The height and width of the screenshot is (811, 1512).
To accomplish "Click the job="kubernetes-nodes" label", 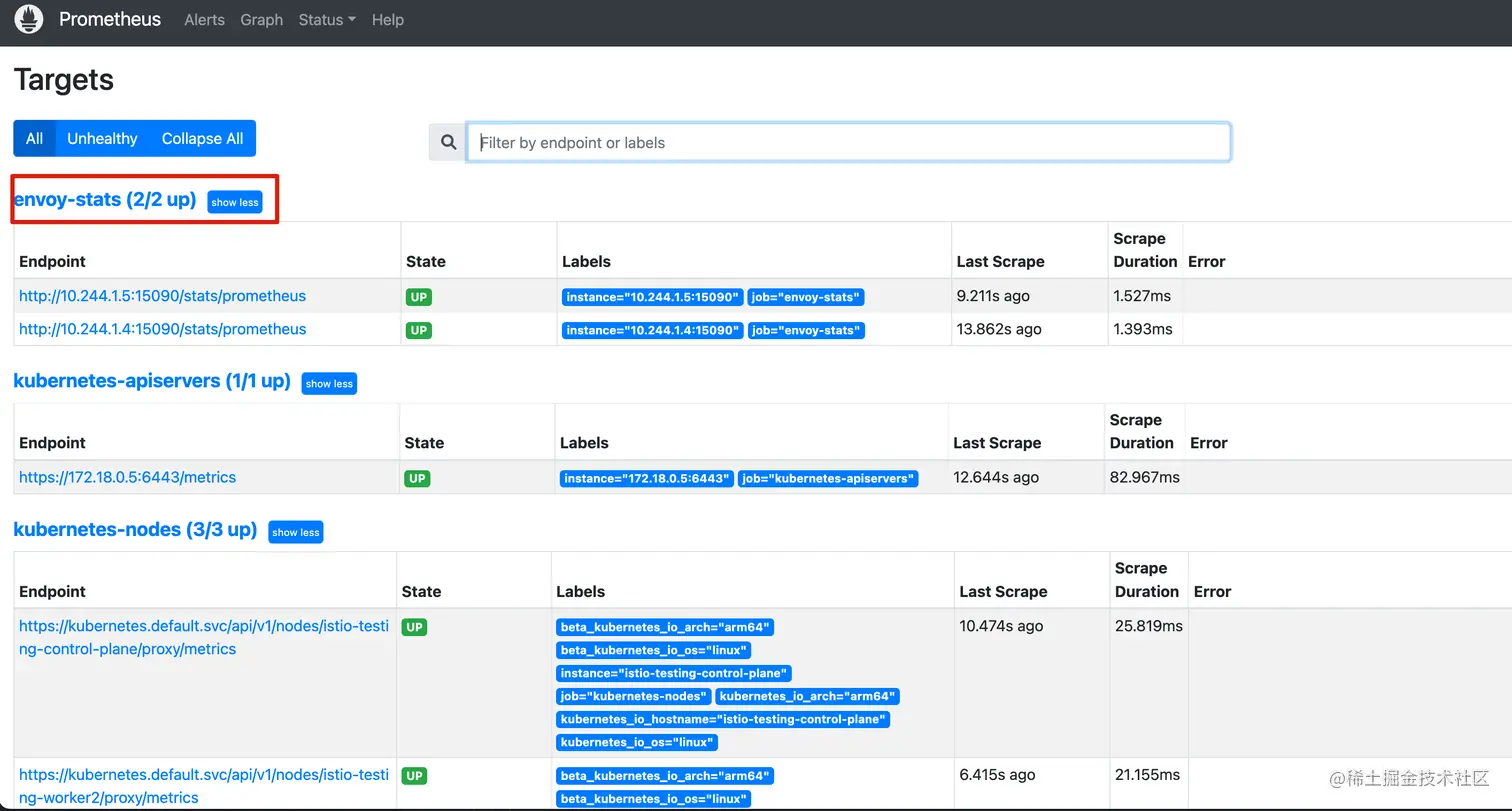I will coord(634,696).
